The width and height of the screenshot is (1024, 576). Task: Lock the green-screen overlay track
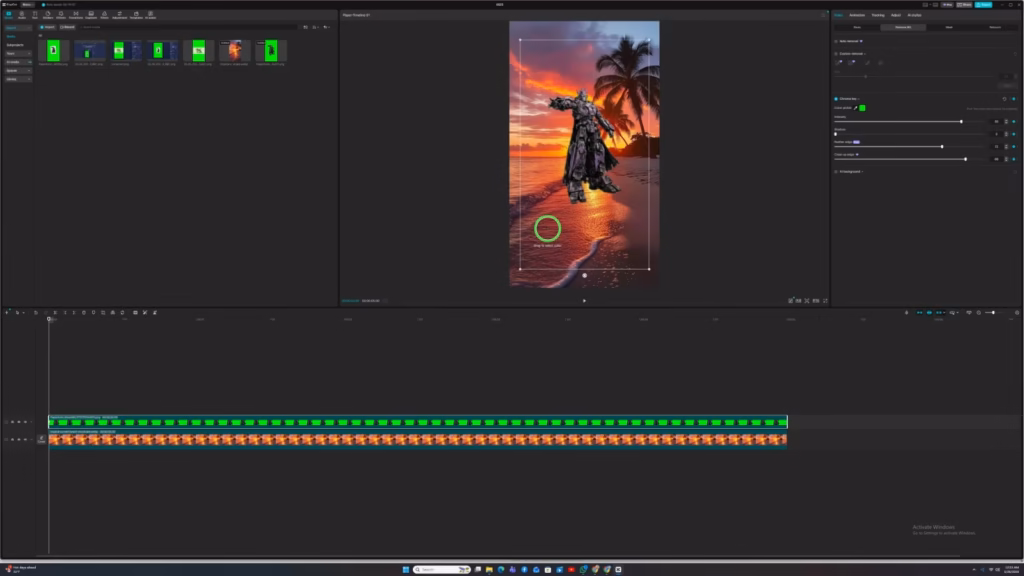(12, 422)
